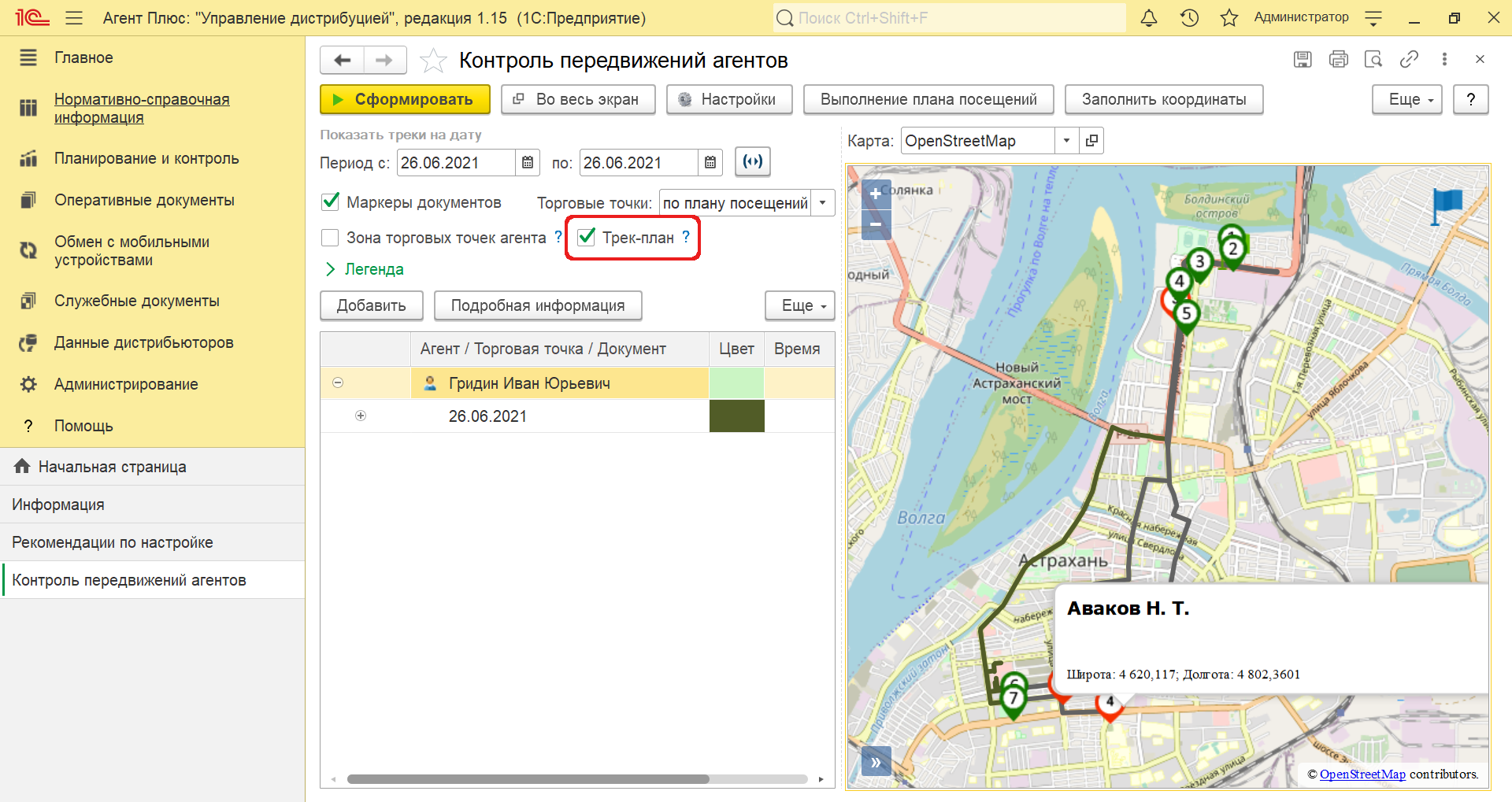Image resolution: width=1512 pixels, height=802 pixels.
Task: Click the horizontal table scrollbar
Action: click(x=528, y=779)
